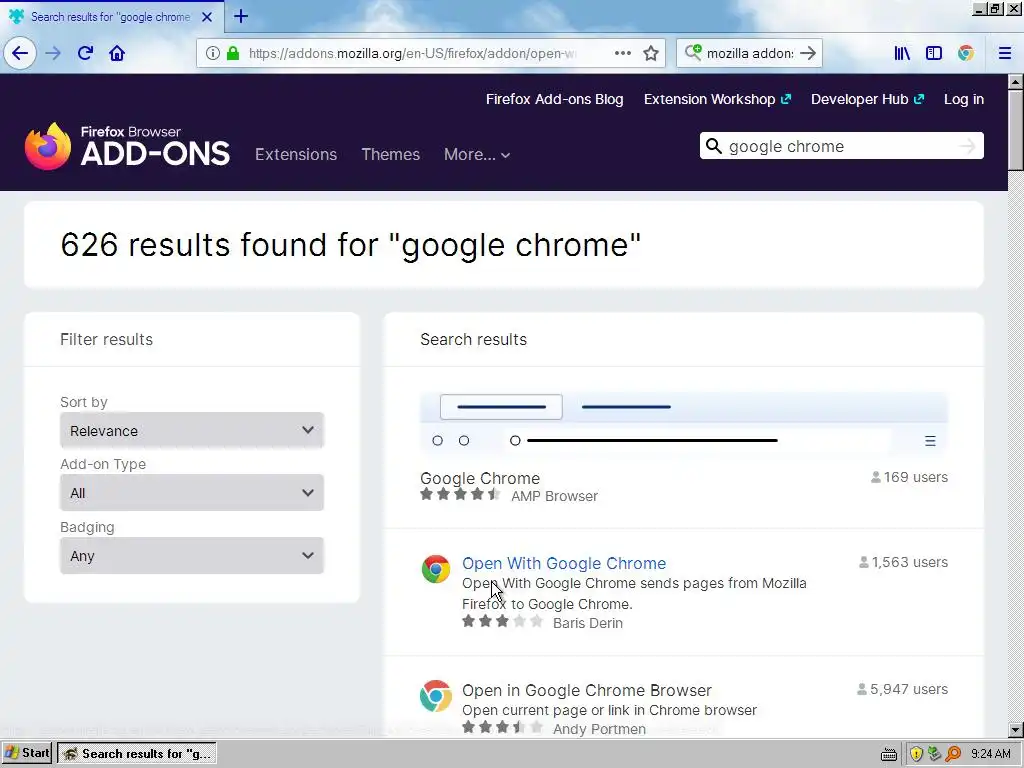Submit add-ons search with arrow
Image resolution: width=1024 pixels, height=768 pixels.
[x=967, y=146]
